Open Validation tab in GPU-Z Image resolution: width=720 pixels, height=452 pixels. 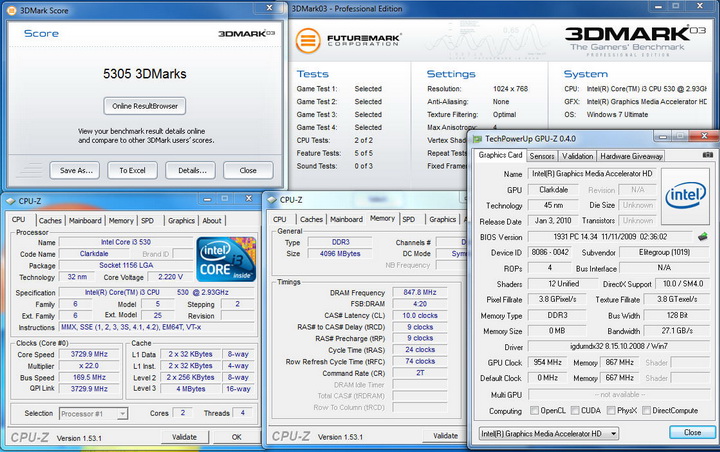577,156
